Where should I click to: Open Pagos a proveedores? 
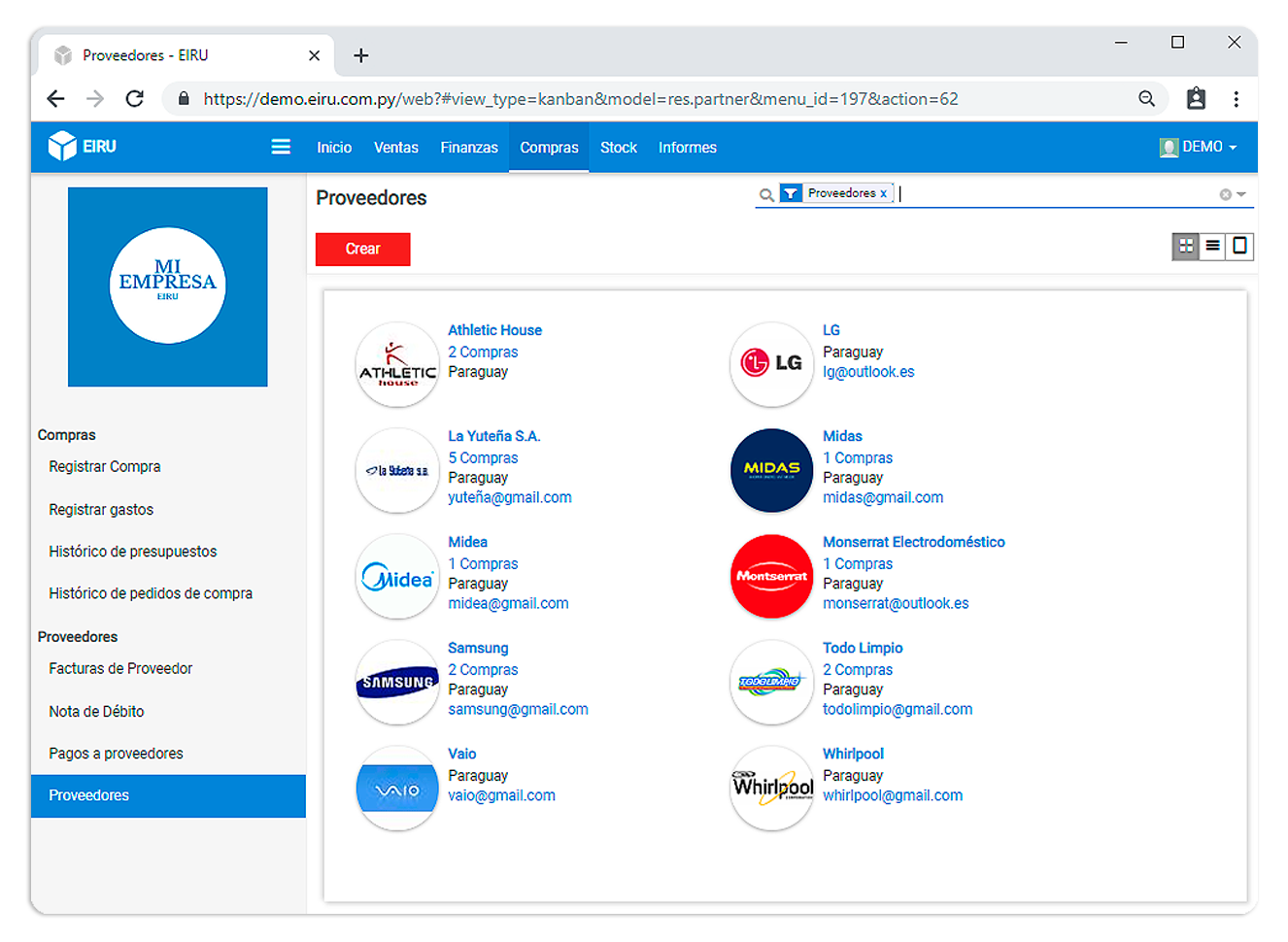(116, 753)
